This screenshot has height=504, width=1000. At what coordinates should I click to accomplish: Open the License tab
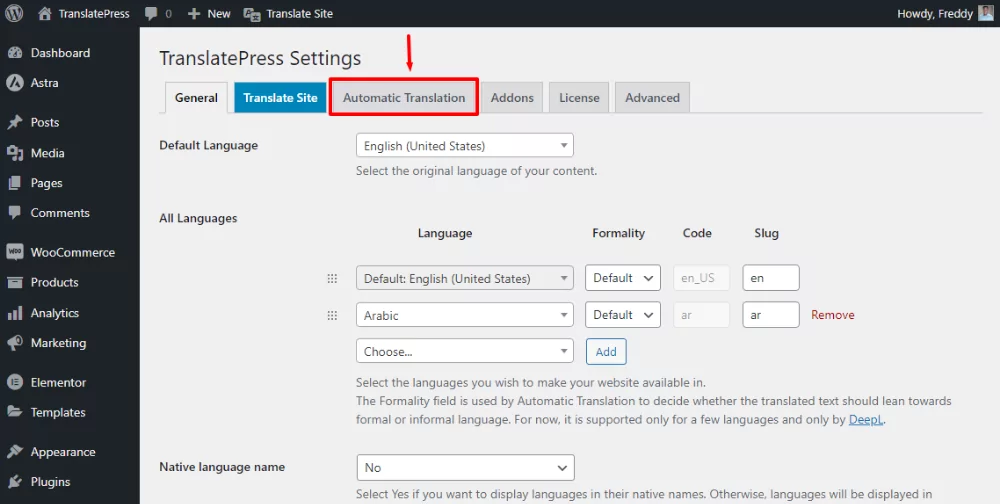coord(579,98)
